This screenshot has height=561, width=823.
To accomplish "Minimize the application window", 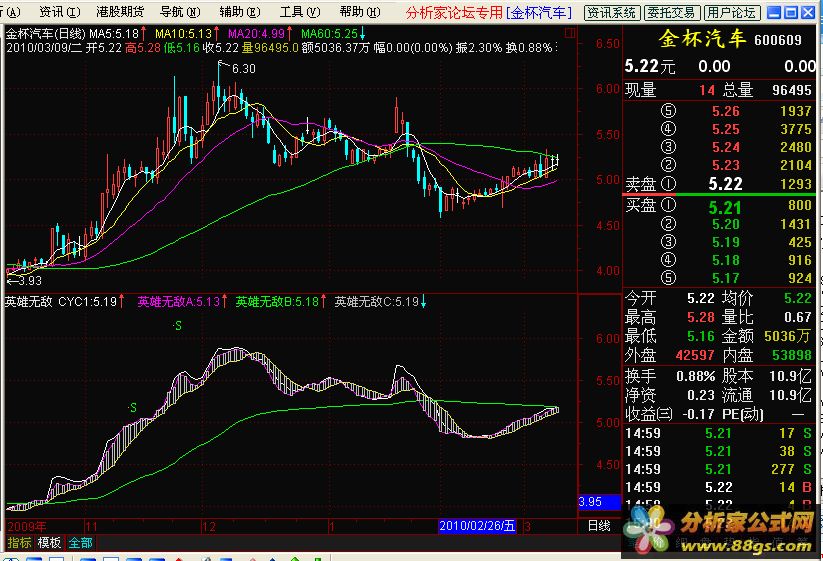I will [x=774, y=13].
